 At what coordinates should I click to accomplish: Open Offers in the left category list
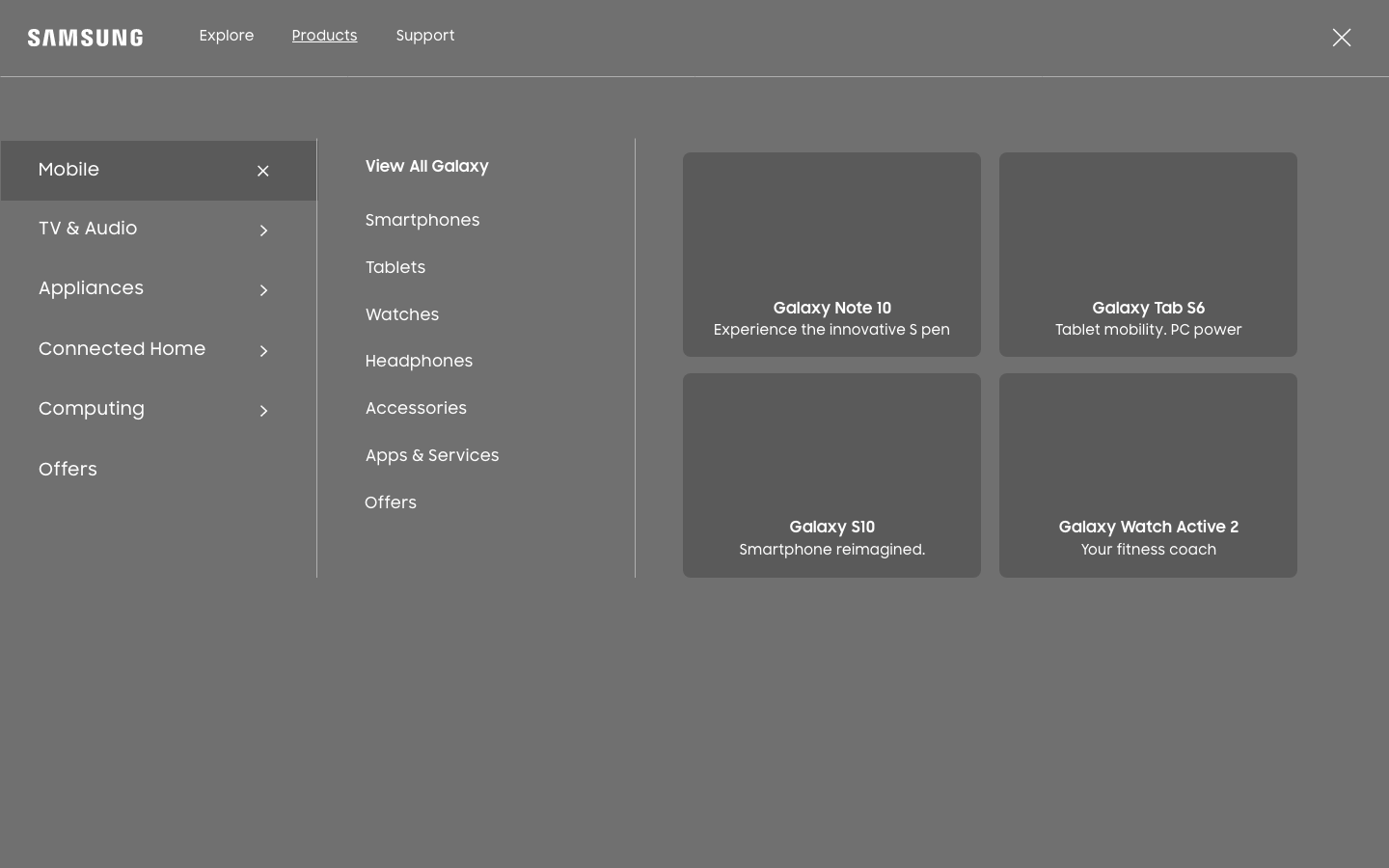pos(68,470)
